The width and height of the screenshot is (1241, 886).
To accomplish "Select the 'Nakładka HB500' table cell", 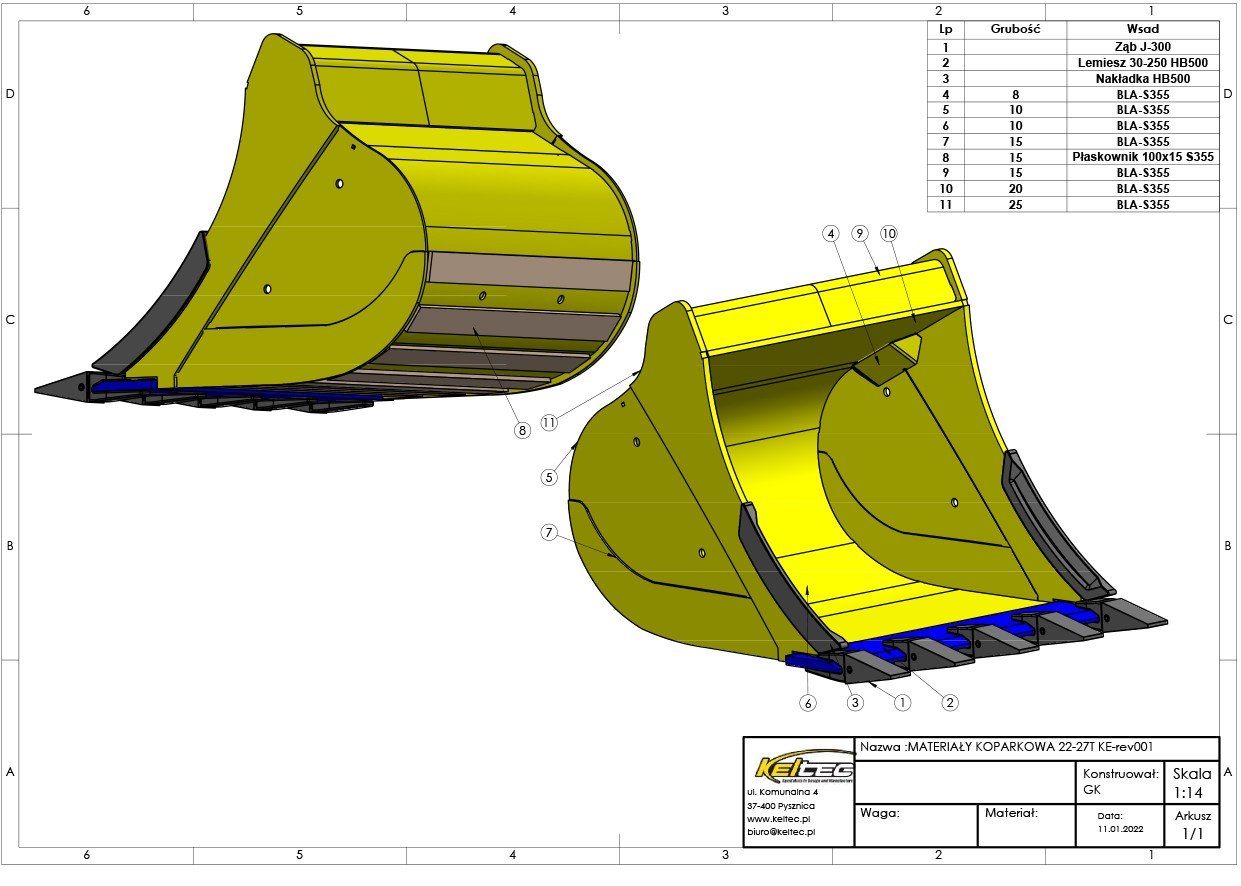I will coord(1143,78).
